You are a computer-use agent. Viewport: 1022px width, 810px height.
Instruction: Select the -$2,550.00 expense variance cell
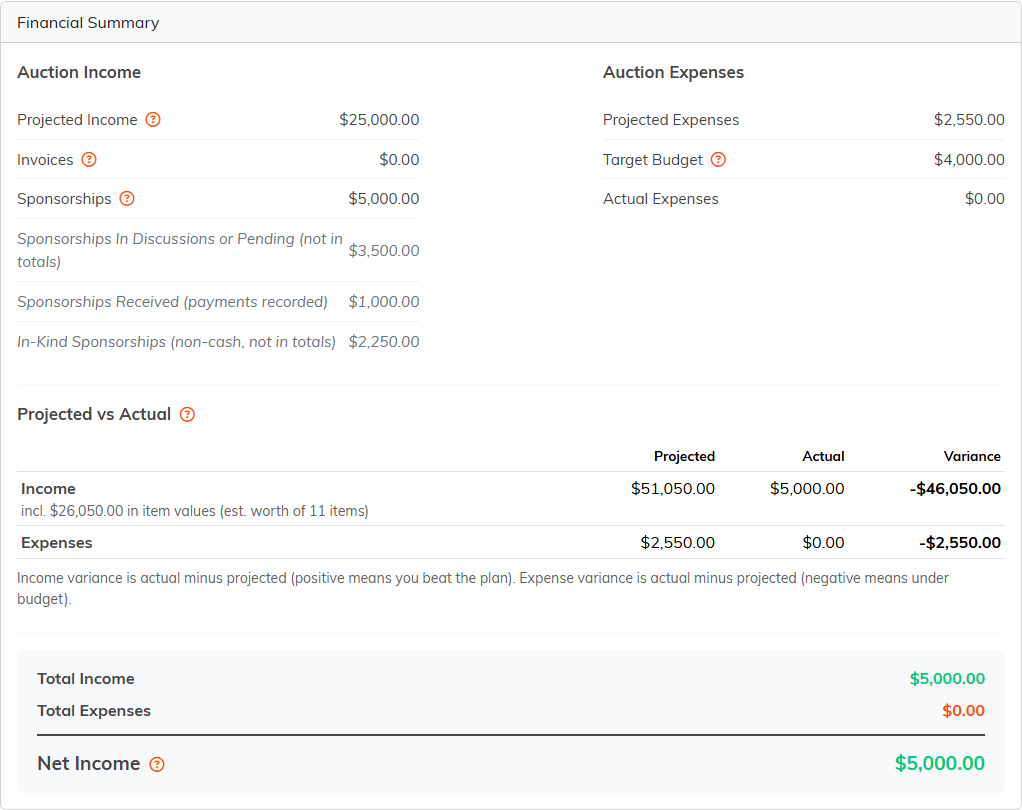(x=960, y=543)
